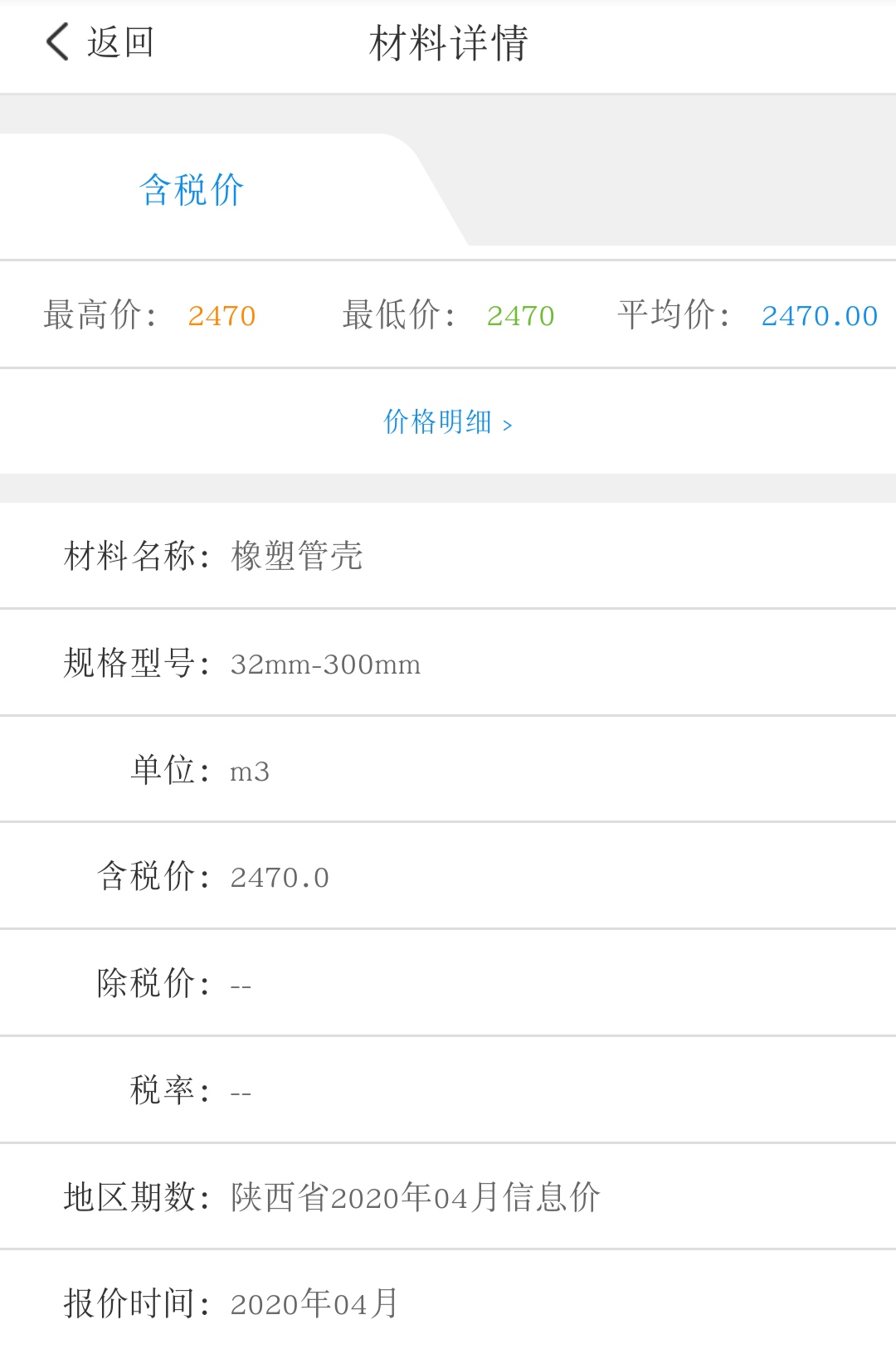This screenshot has height=1349, width=896.
Task: Select the 含税价 tab
Action: tap(192, 190)
